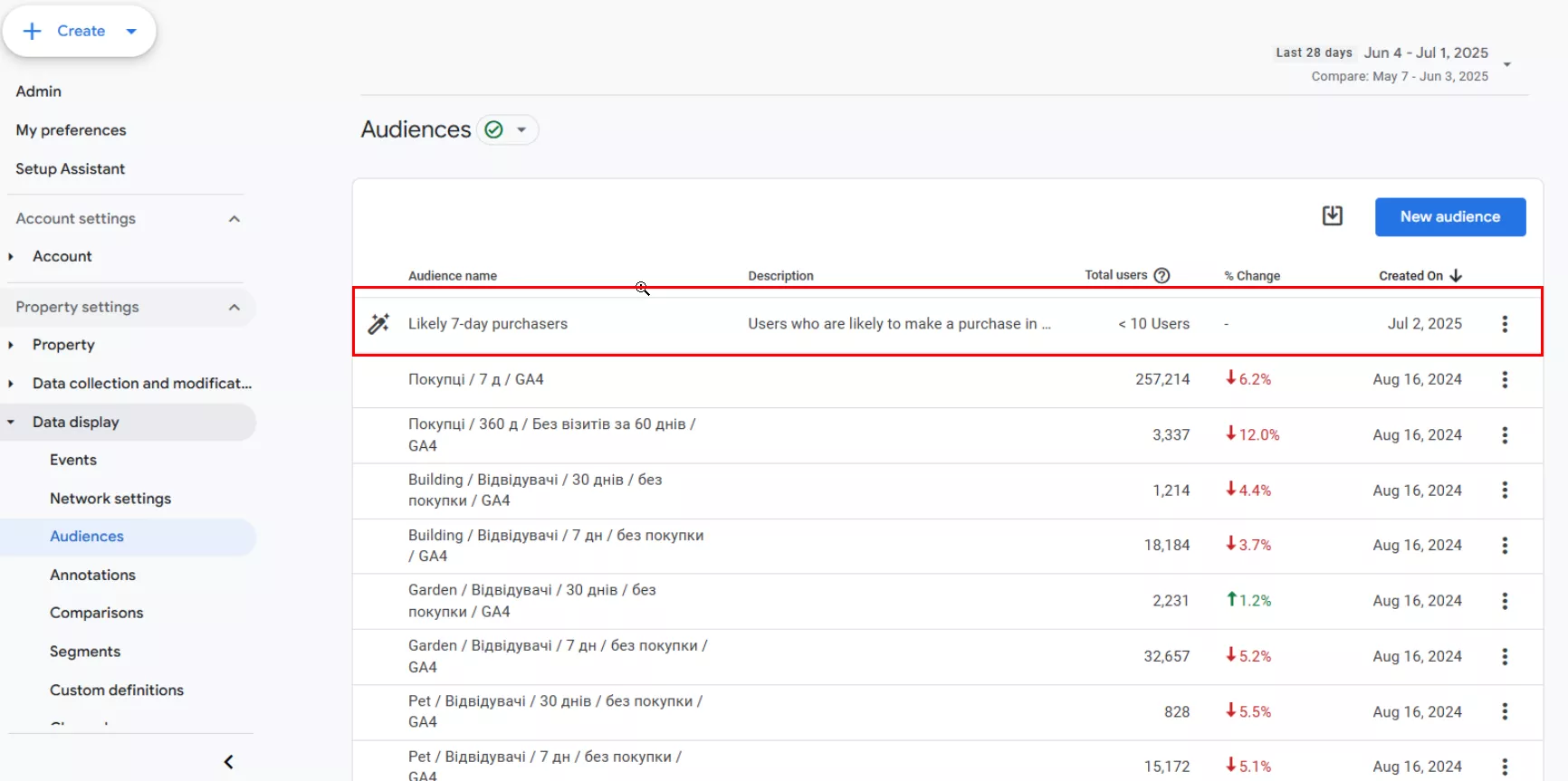Click the Total users help icon

[x=1162, y=275]
